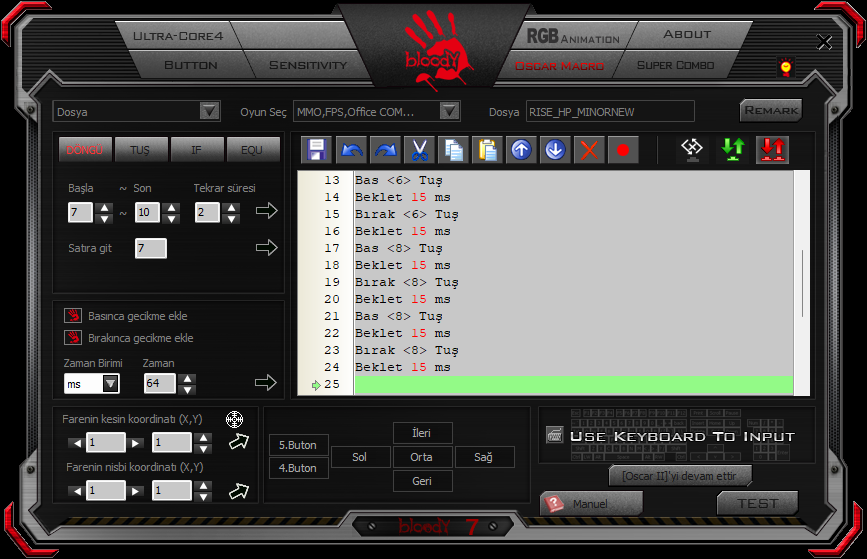The image size is (867, 559).
Task: Increase the Zaman delay value
Action: (x=188, y=379)
